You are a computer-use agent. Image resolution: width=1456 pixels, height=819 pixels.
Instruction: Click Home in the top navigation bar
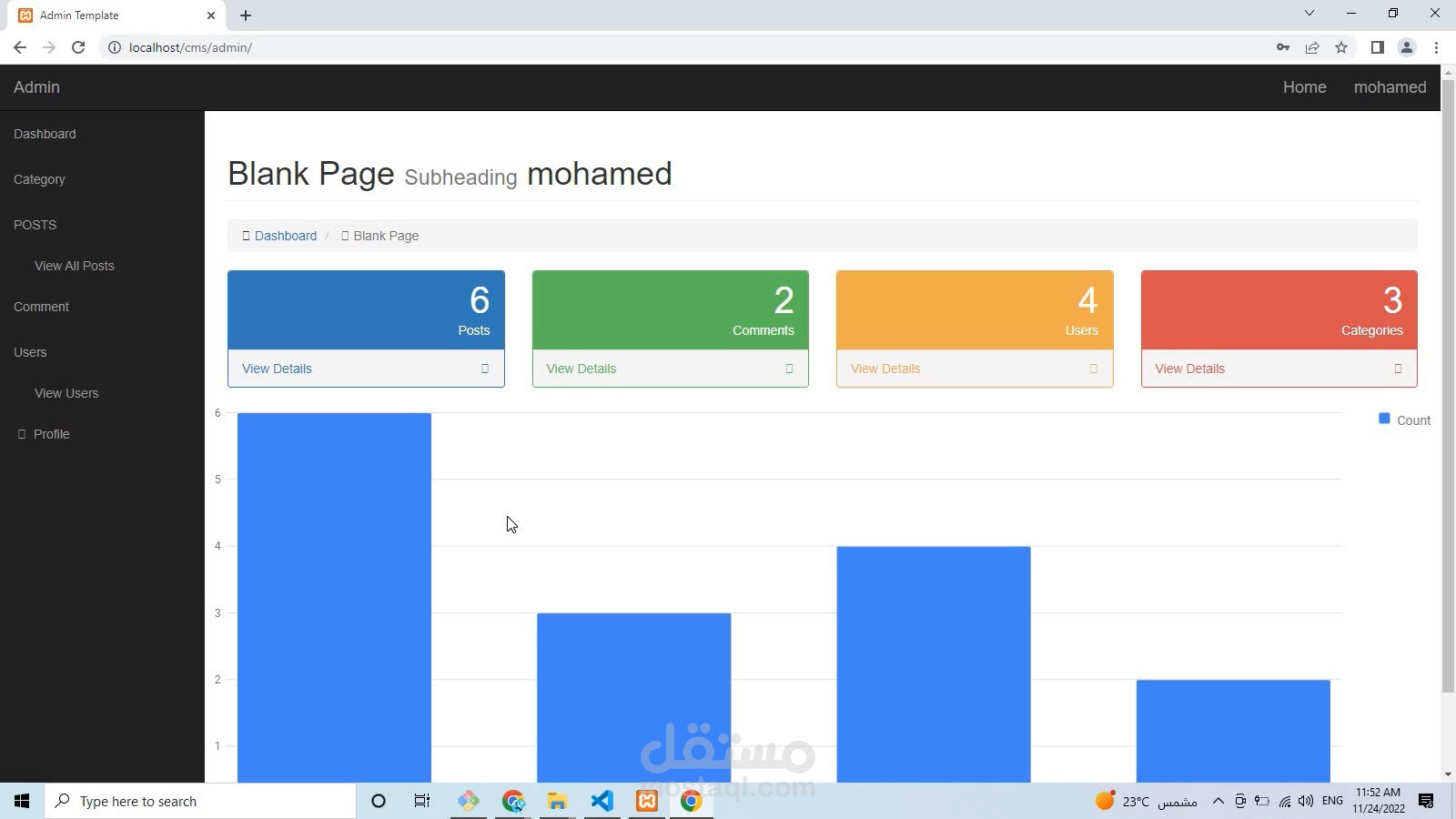1305,87
